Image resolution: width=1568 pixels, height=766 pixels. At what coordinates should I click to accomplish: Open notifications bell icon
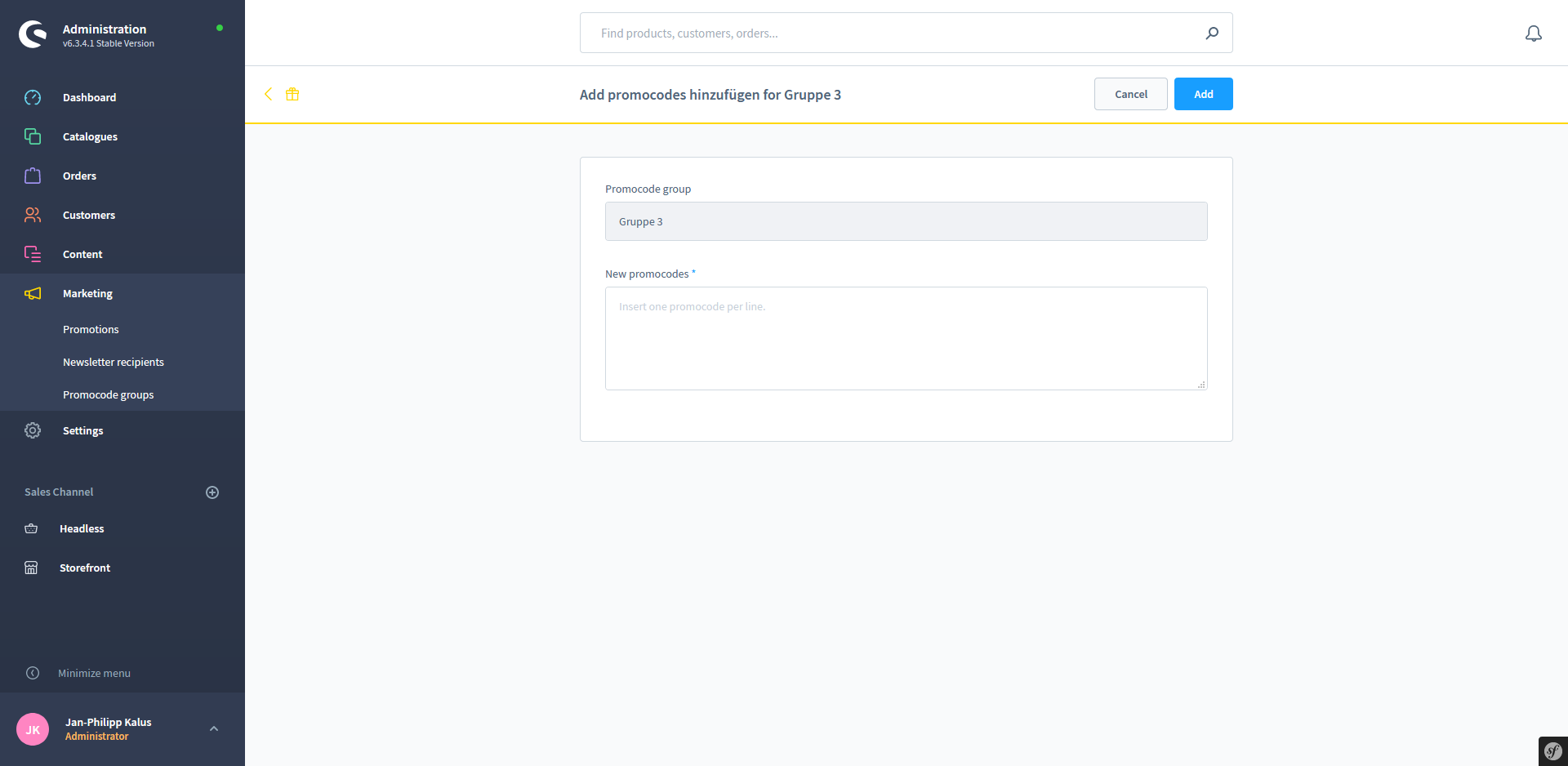click(1534, 33)
